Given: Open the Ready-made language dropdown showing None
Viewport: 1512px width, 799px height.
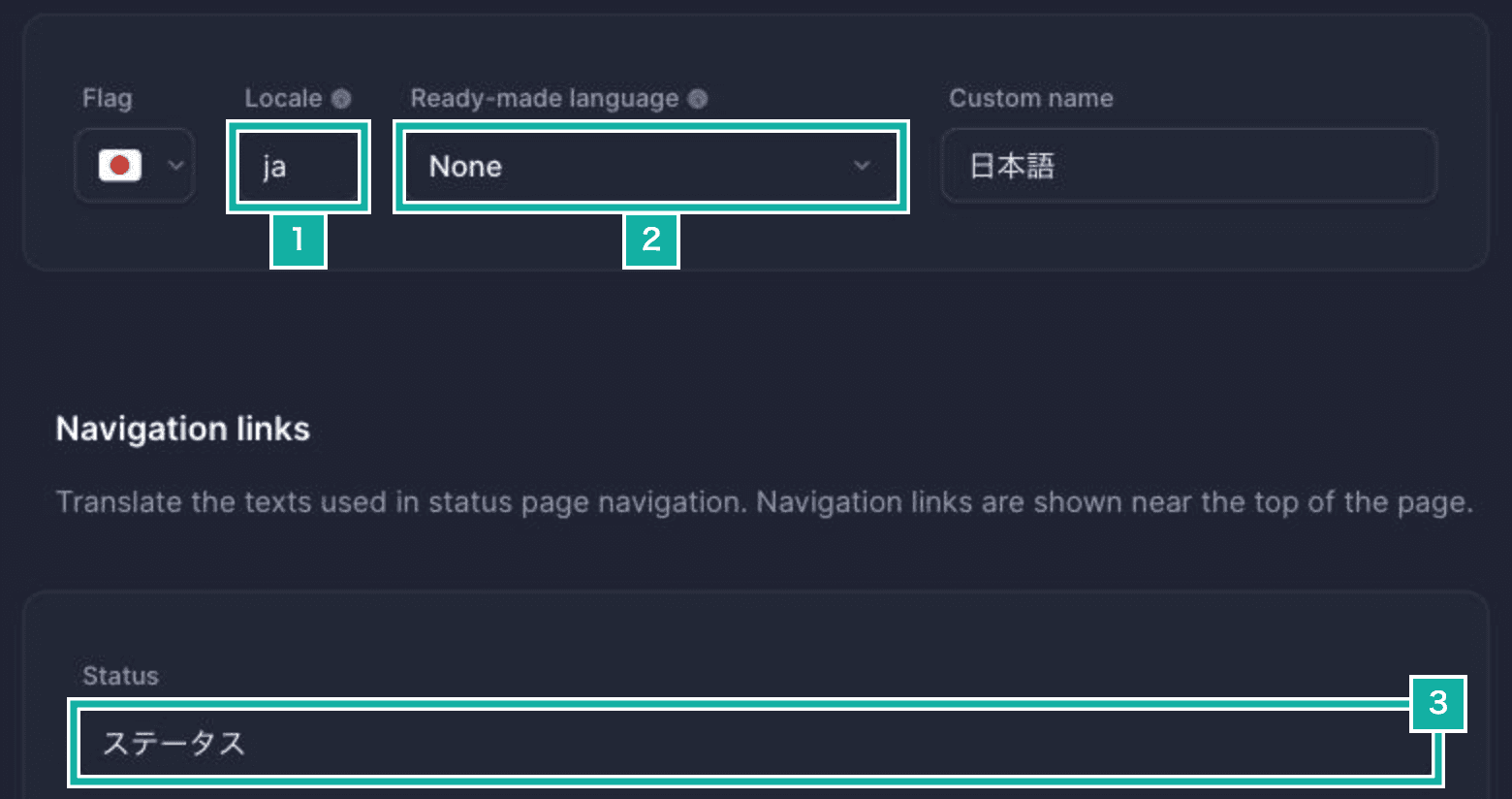Looking at the screenshot, I should [650, 167].
